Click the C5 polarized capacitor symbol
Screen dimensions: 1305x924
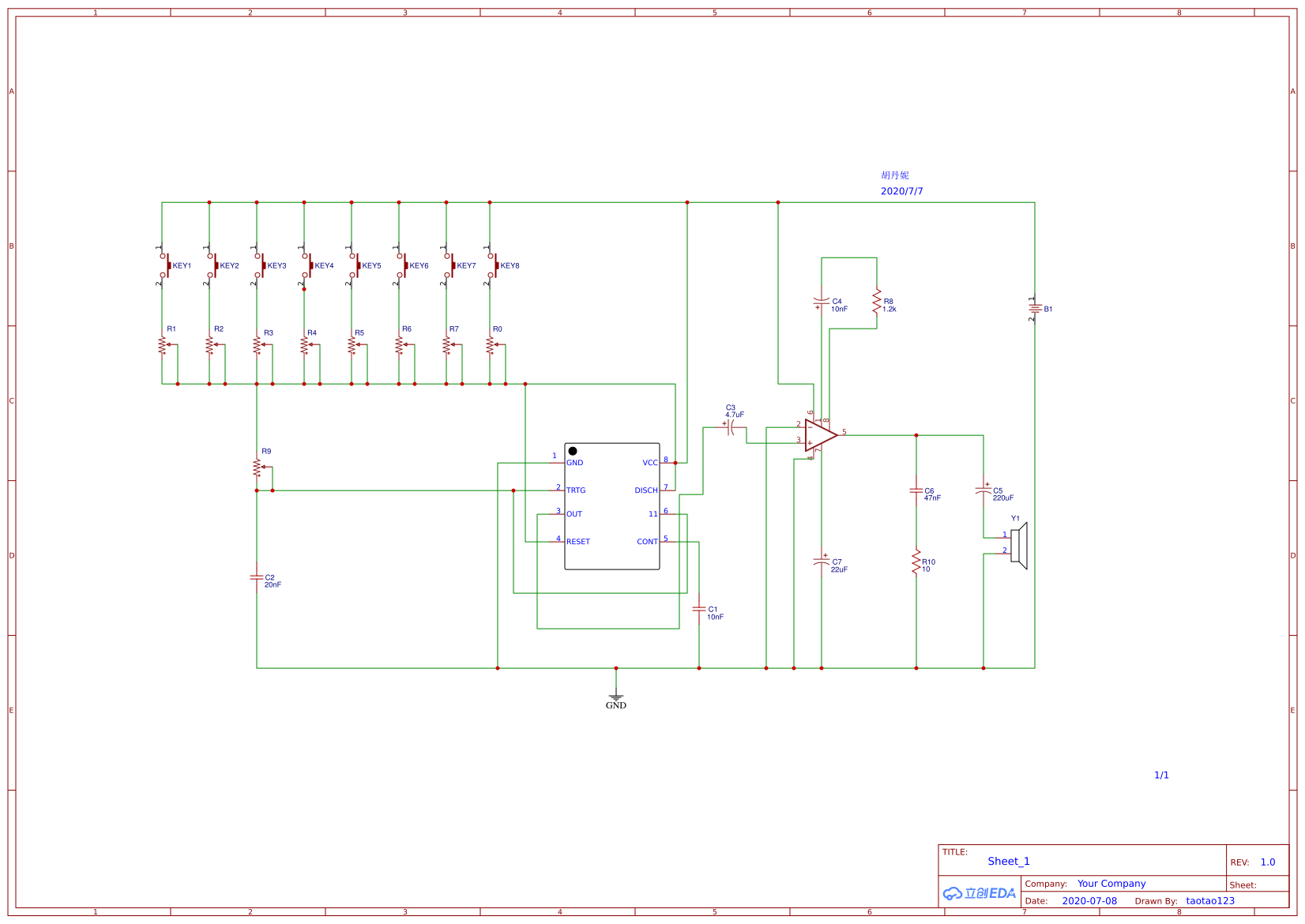983,490
